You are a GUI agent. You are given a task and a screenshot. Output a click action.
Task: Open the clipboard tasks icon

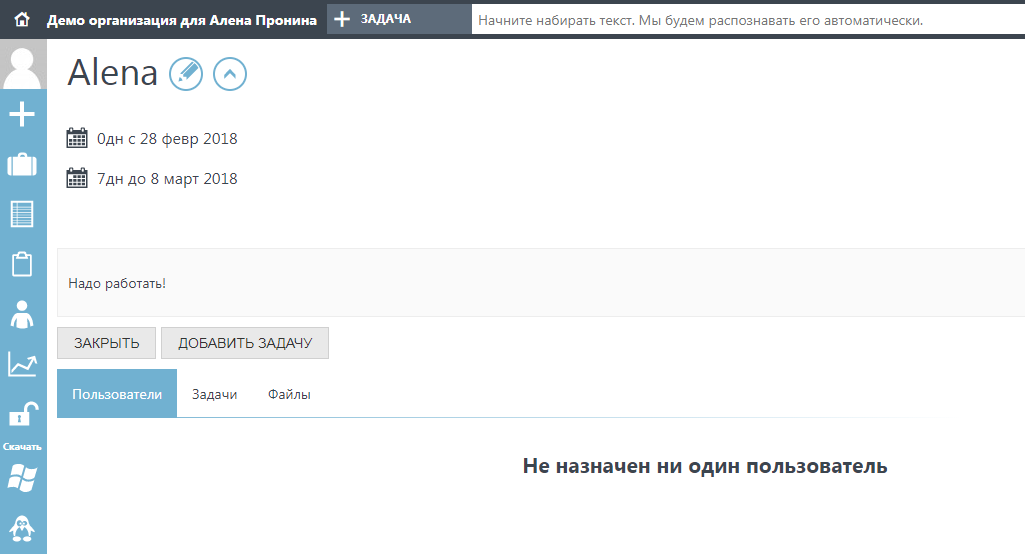tap(22, 264)
